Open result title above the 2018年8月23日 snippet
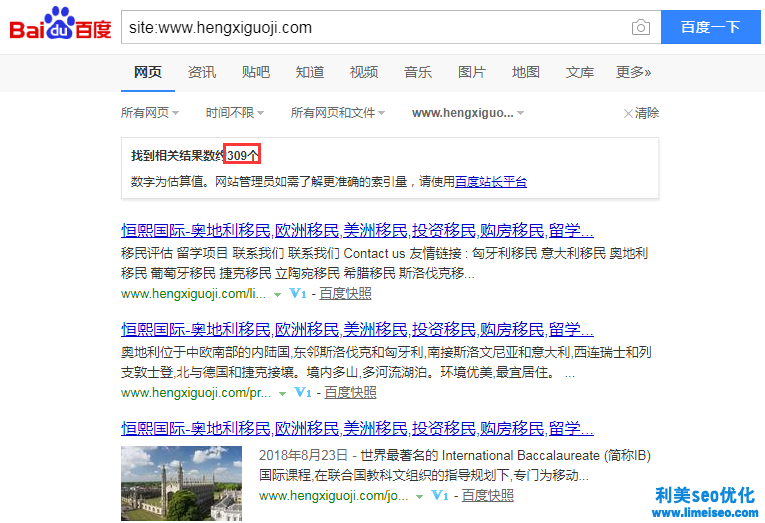This screenshot has width=765, height=523. point(357,428)
